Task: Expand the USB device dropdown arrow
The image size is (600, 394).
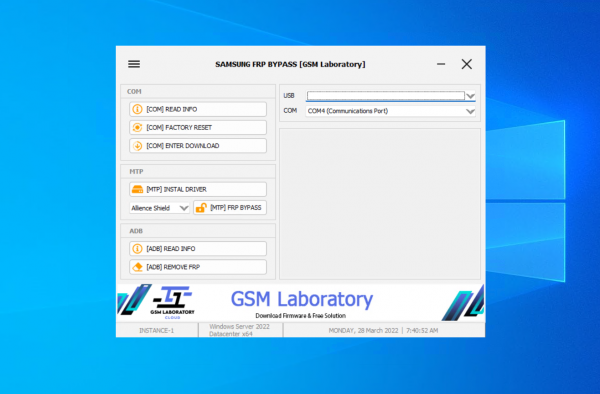Action: click(470, 96)
